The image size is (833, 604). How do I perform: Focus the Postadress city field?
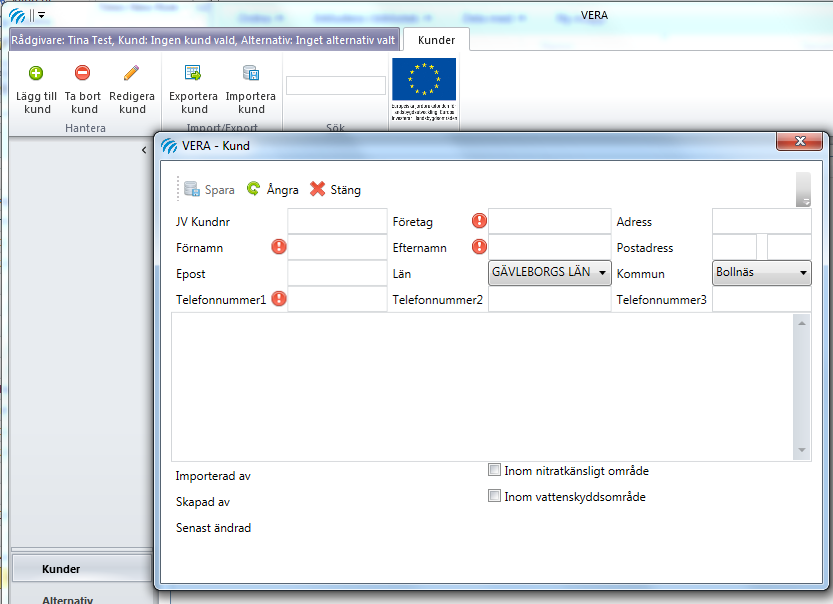(x=789, y=247)
